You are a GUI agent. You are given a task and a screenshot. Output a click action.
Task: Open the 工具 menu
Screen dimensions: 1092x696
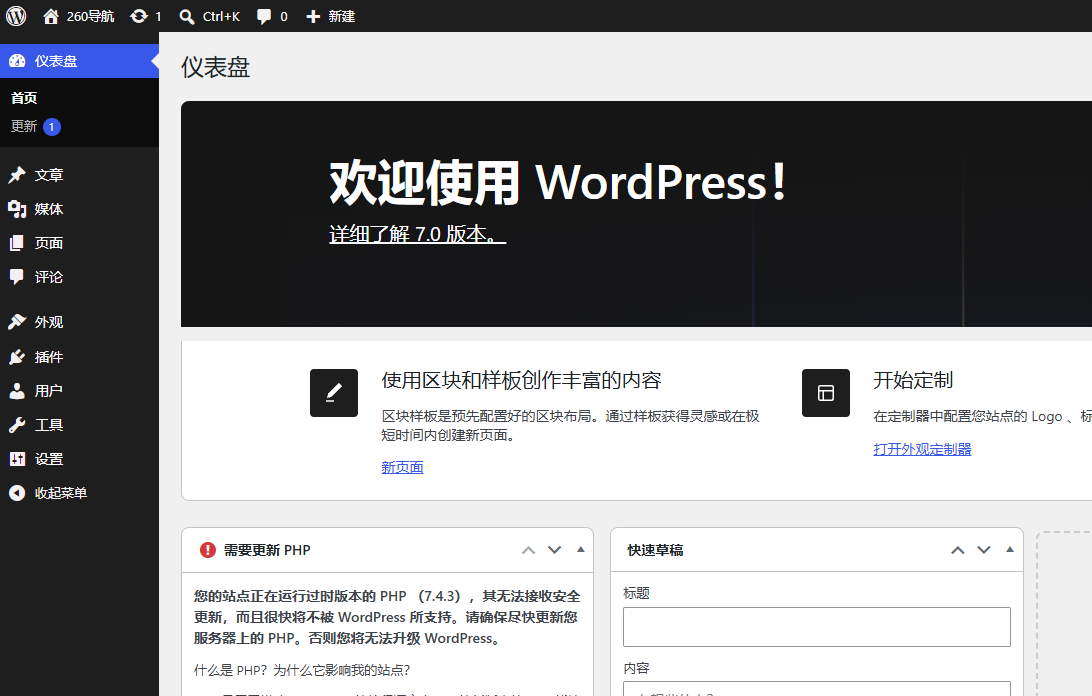coord(79,425)
